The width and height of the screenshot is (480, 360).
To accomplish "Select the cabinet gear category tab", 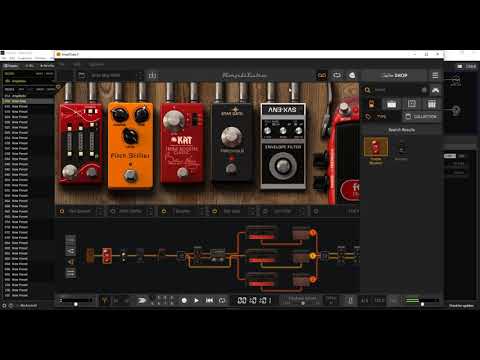I will click(x=412, y=104).
